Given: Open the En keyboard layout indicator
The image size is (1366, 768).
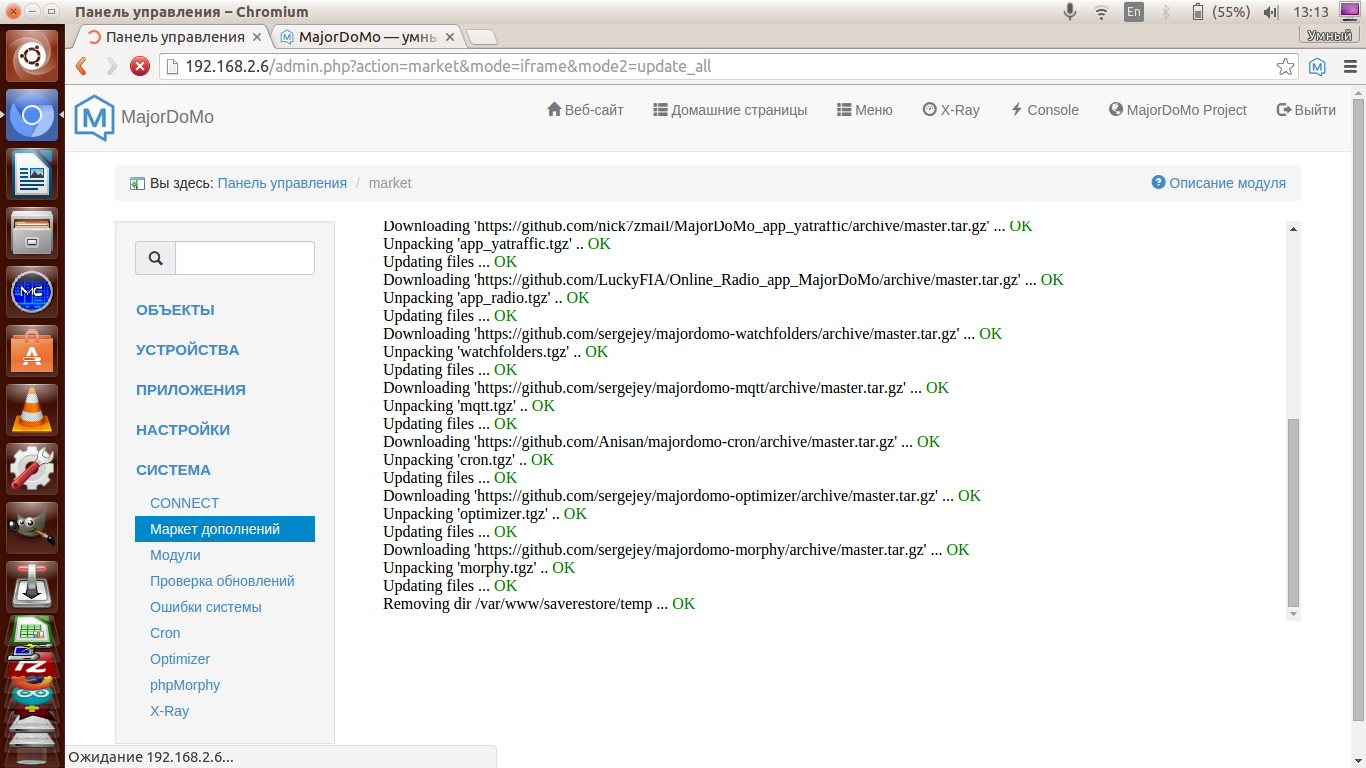Looking at the screenshot, I should click(x=1133, y=12).
